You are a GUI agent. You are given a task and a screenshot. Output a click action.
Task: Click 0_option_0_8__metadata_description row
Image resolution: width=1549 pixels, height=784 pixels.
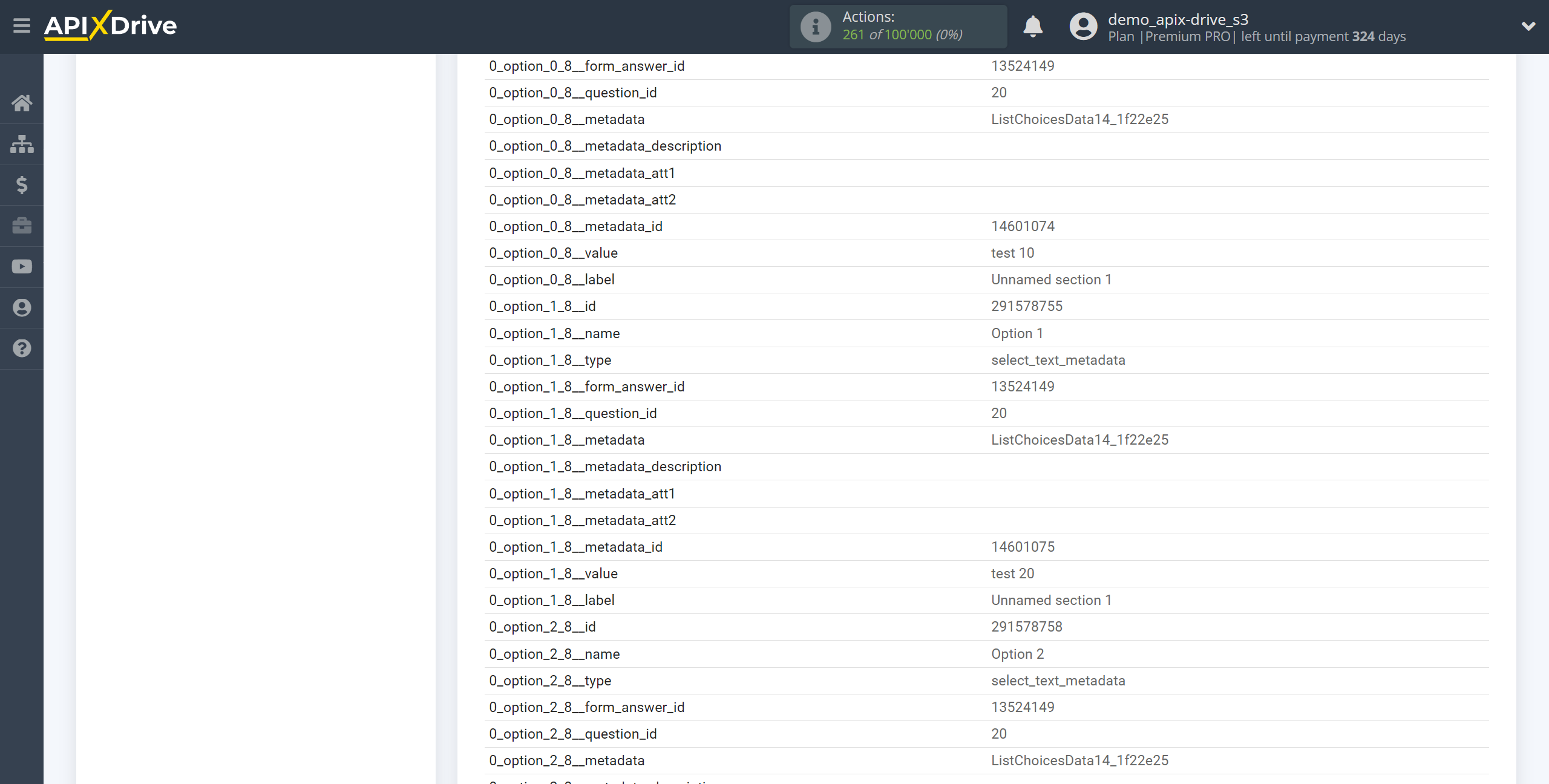tap(986, 146)
